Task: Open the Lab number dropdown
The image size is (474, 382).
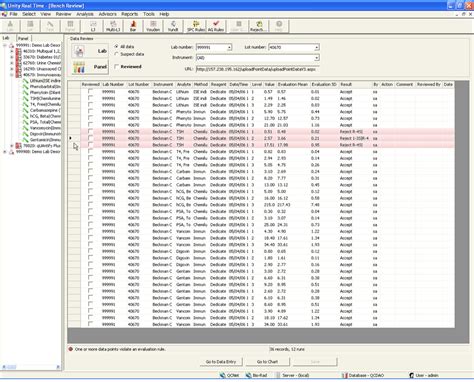Action: tap(229, 48)
